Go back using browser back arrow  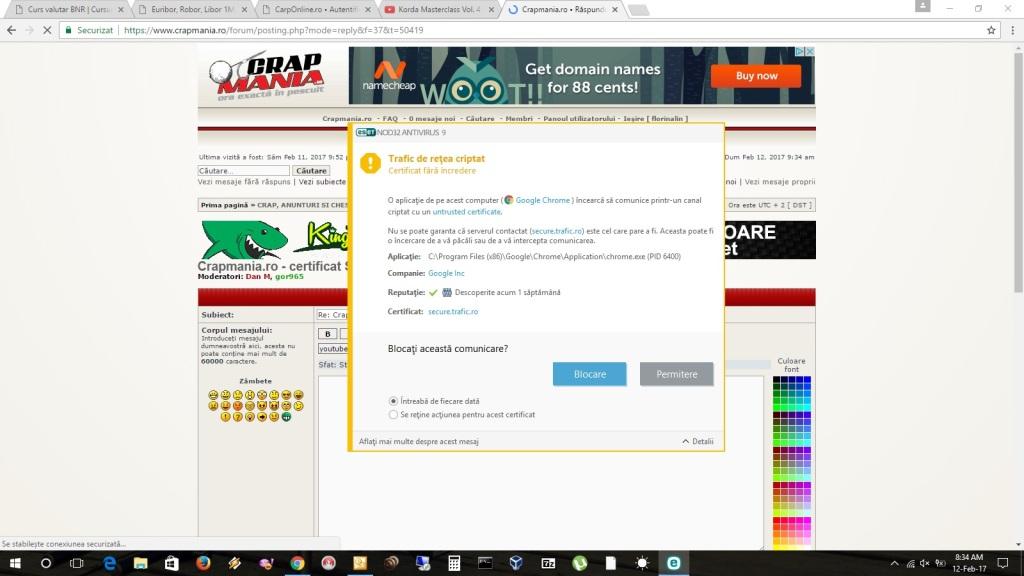(x=11, y=30)
